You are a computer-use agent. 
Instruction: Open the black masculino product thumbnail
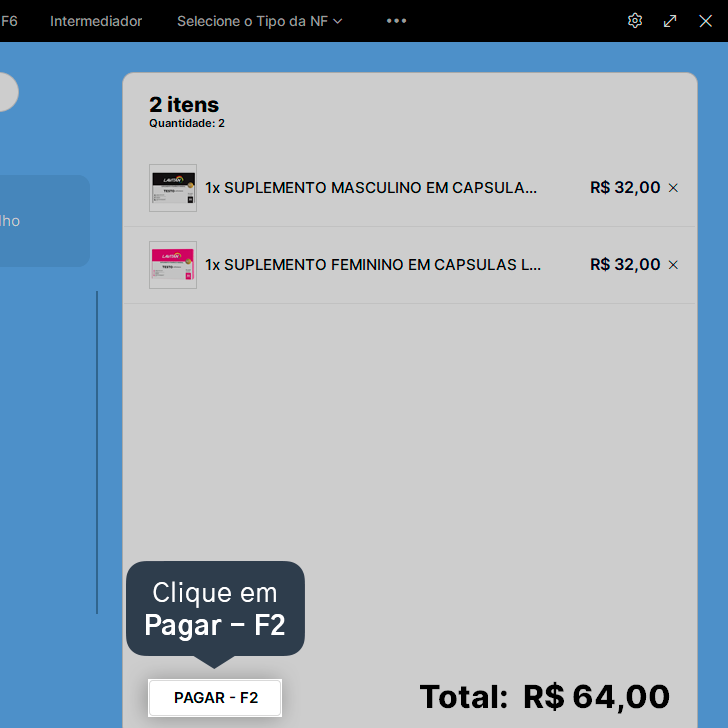pyautogui.click(x=173, y=188)
